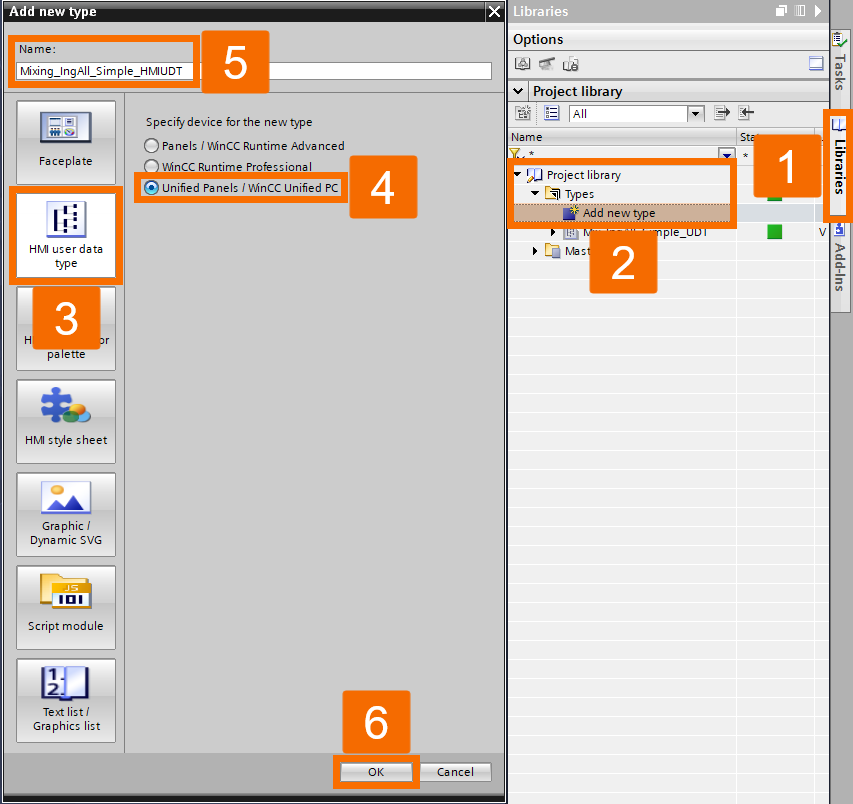Expand the Simple_UDT type node

pos(553,232)
